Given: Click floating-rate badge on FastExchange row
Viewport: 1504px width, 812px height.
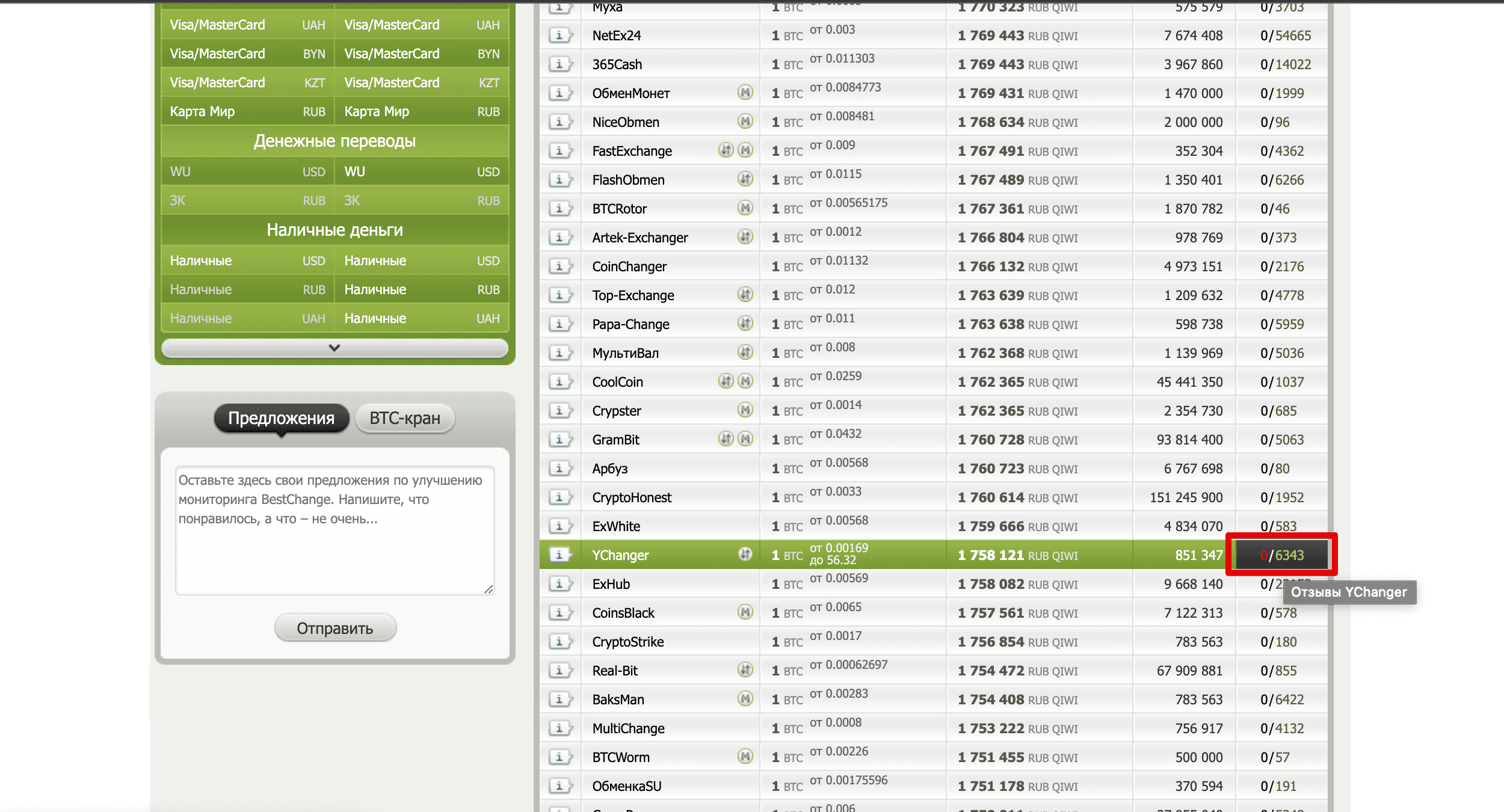Looking at the screenshot, I should point(726,150).
